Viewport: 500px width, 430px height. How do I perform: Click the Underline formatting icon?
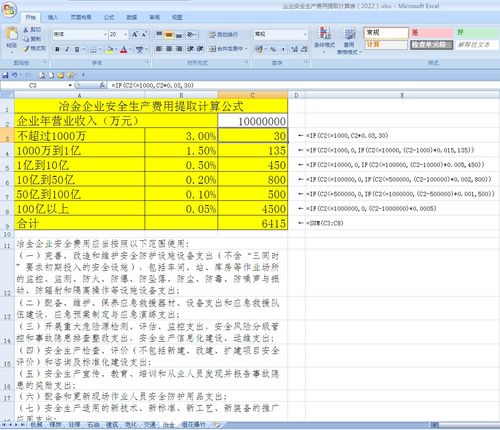coord(77,49)
